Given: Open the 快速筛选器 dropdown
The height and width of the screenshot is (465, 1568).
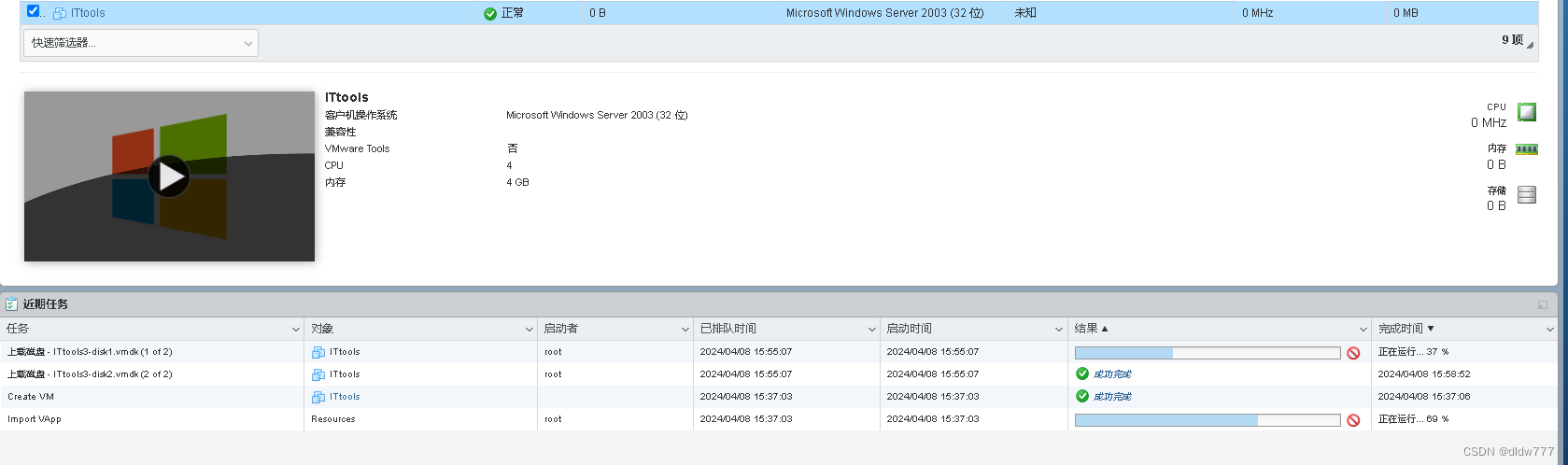Looking at the screenshot, I should (x=141, y=43).
